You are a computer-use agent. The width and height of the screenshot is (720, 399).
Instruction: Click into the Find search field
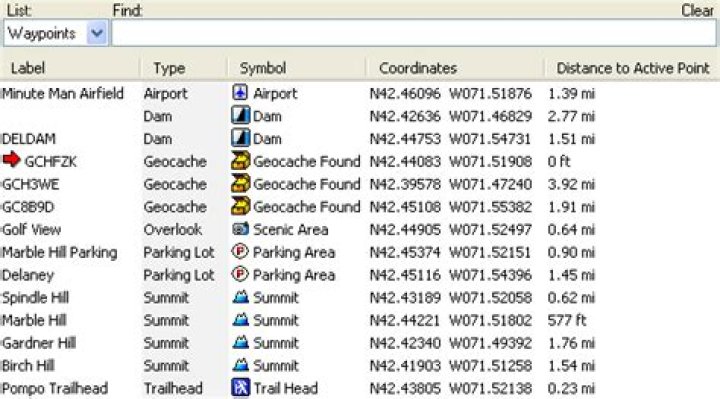click(x=413, y=33)
